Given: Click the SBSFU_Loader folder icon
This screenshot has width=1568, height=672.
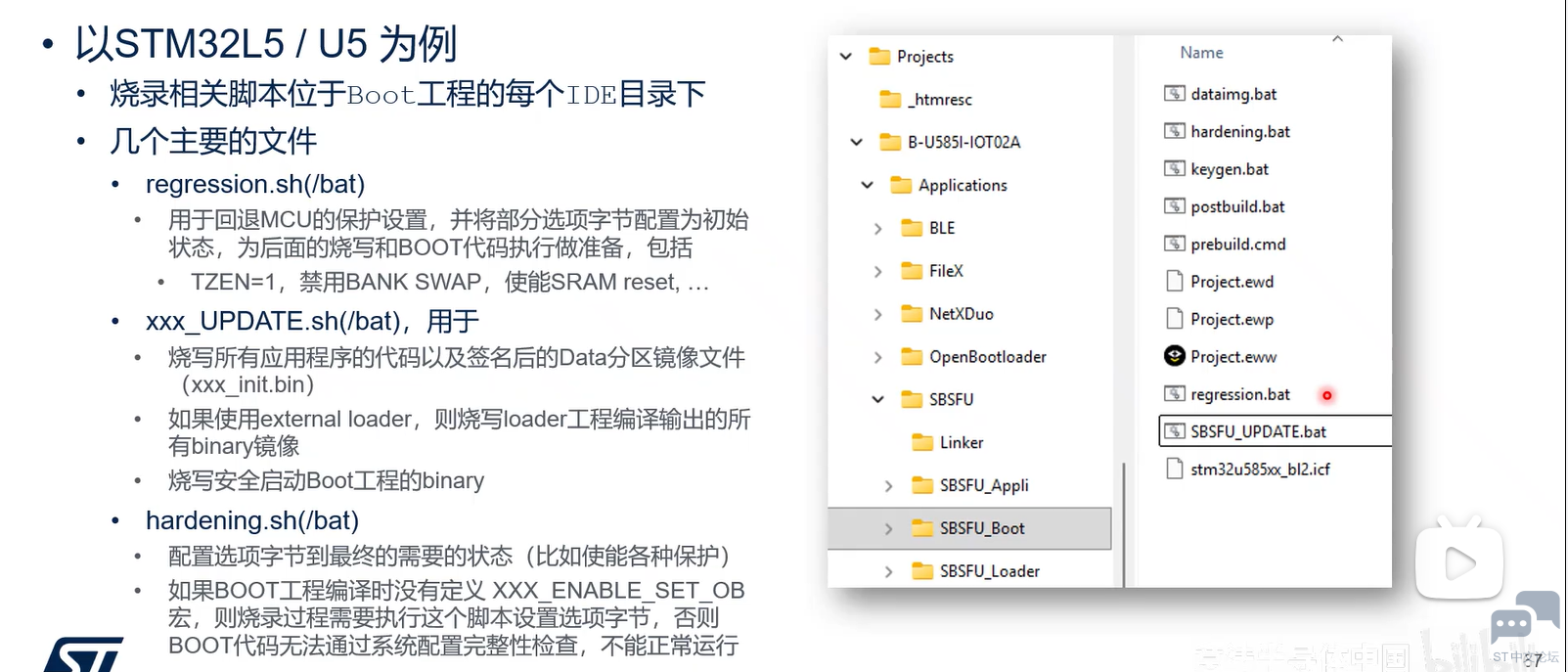Looking at the screenshot, I should [922, 571].
